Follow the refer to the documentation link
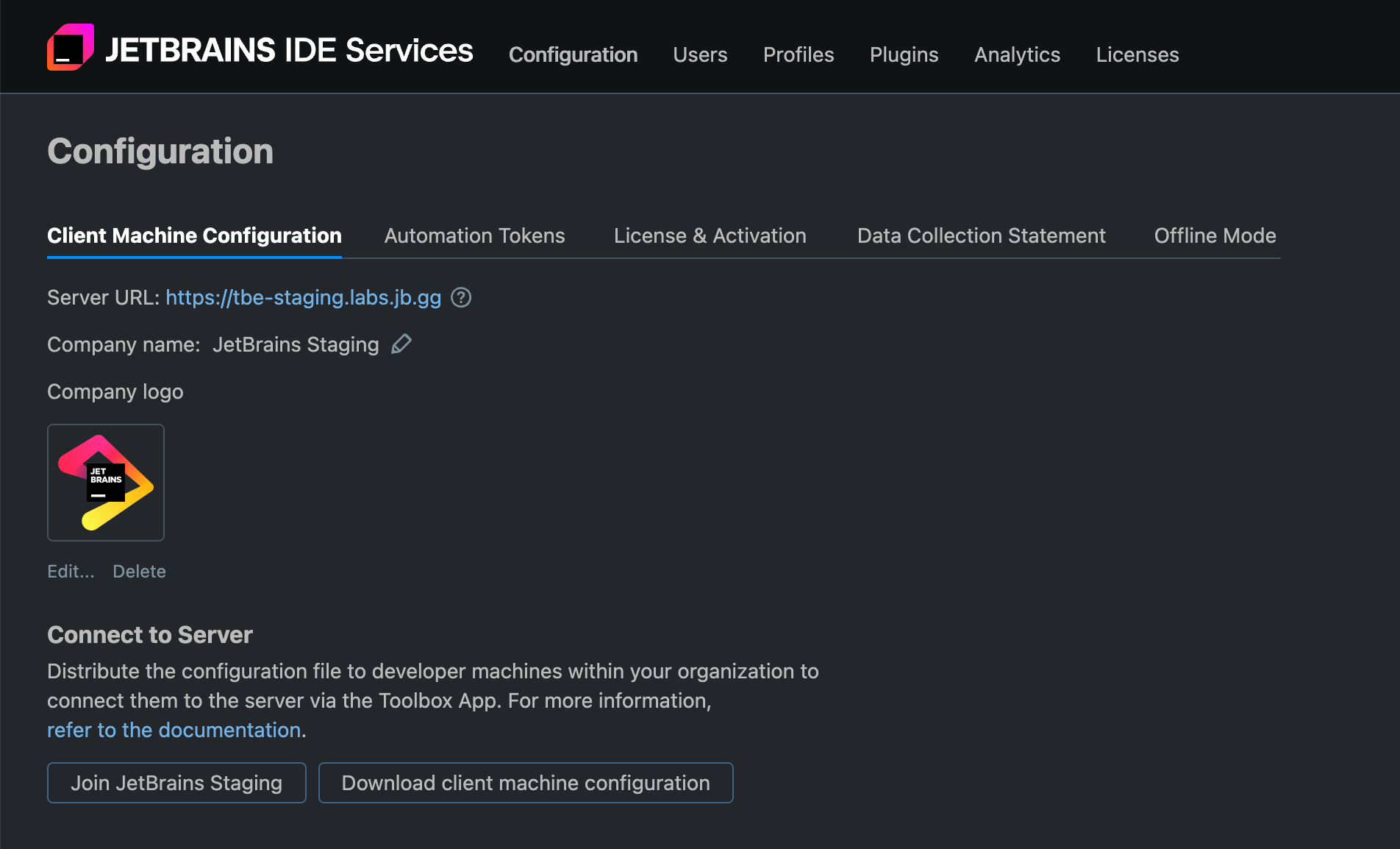Viewport: 1400px width, 849px height. pyautogui.click(x=174, y=730)
